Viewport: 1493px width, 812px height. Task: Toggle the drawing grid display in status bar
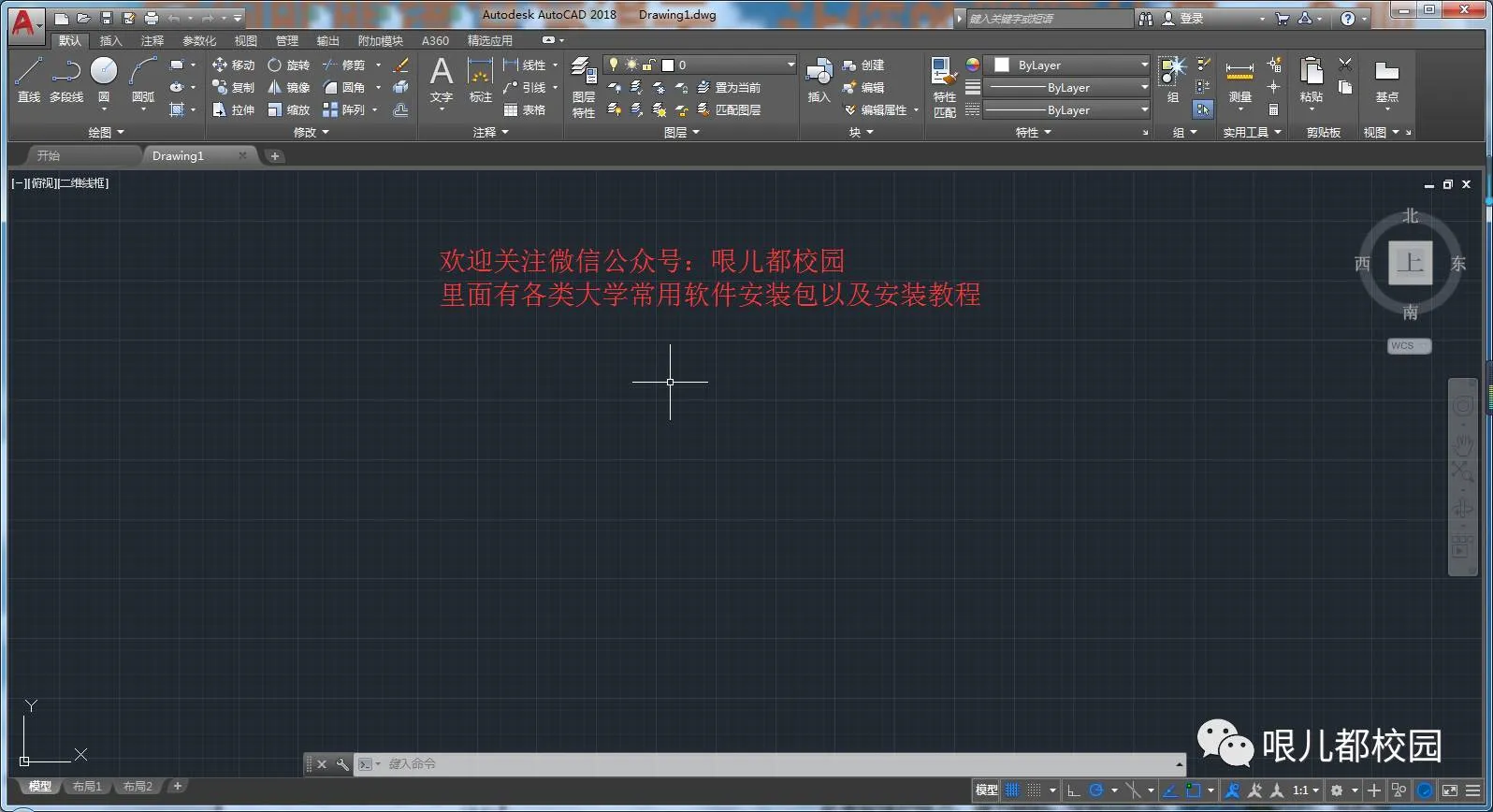[x=1012, y=790]
